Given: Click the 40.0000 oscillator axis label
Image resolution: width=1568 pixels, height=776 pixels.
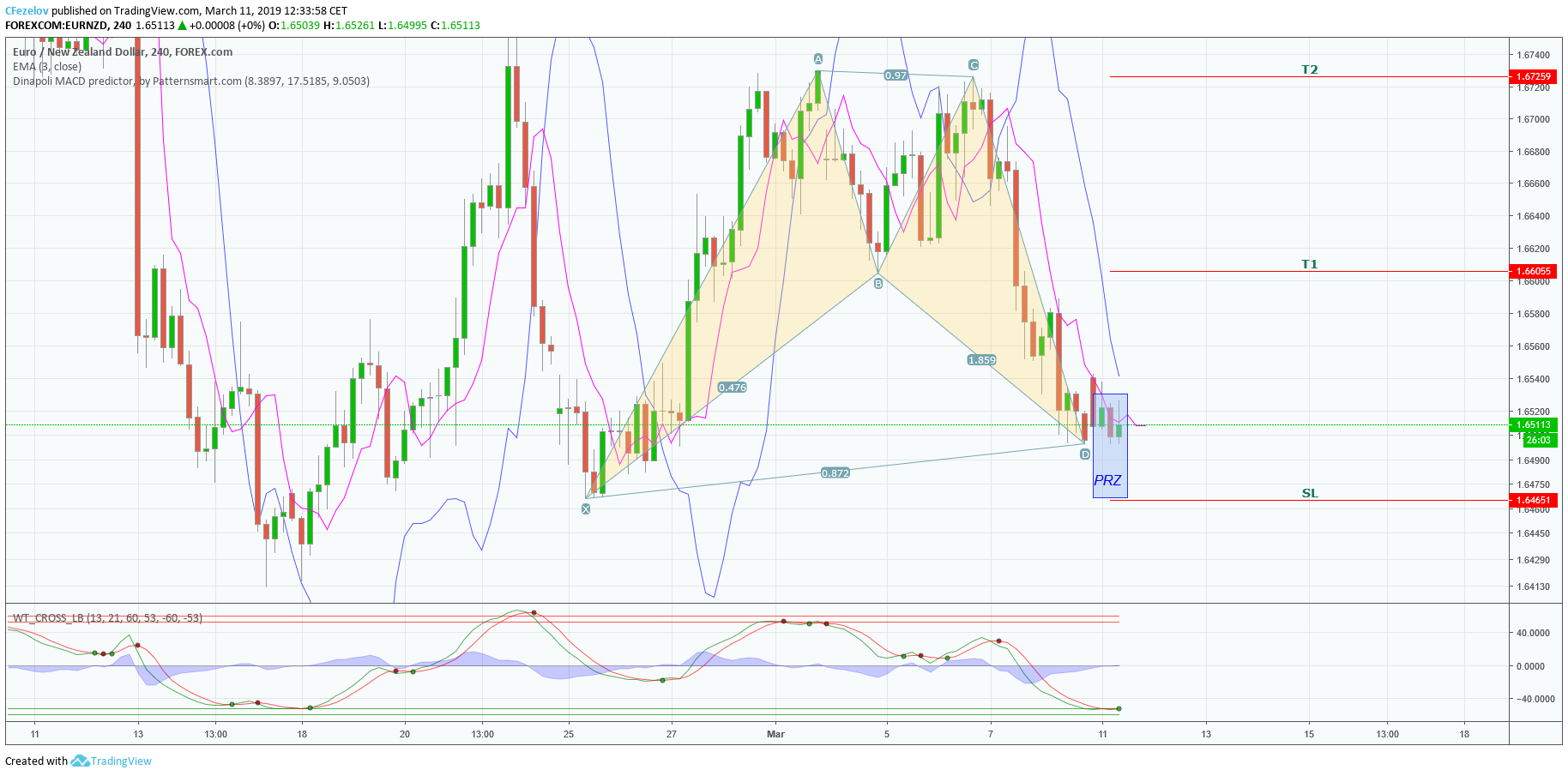Looking at the screenshot, I should (1534, 633).
